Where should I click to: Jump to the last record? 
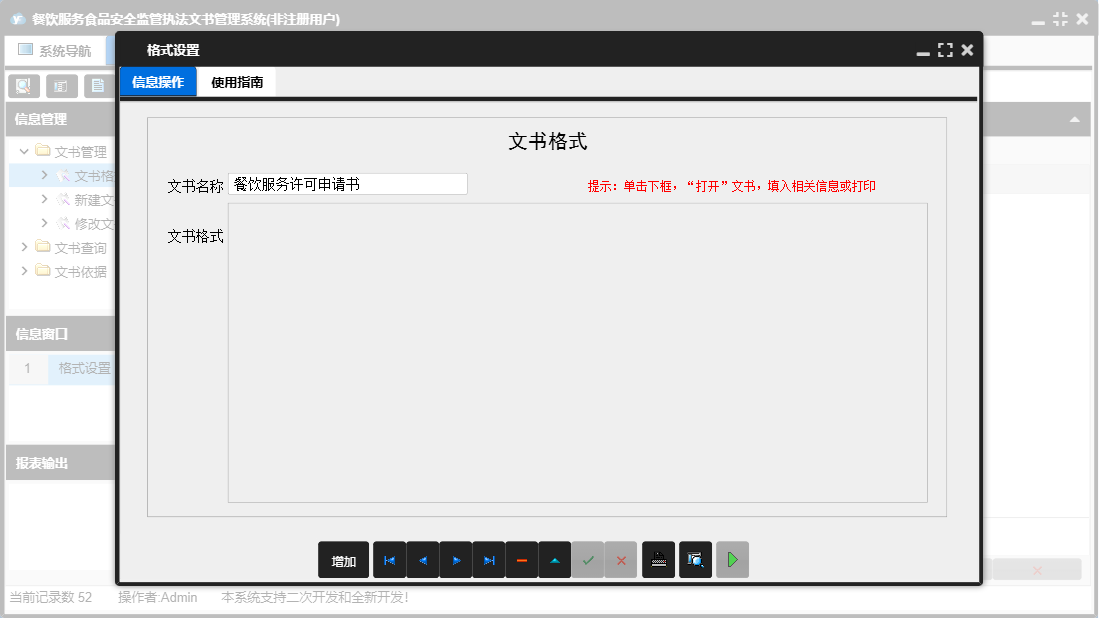pos(489,560)
